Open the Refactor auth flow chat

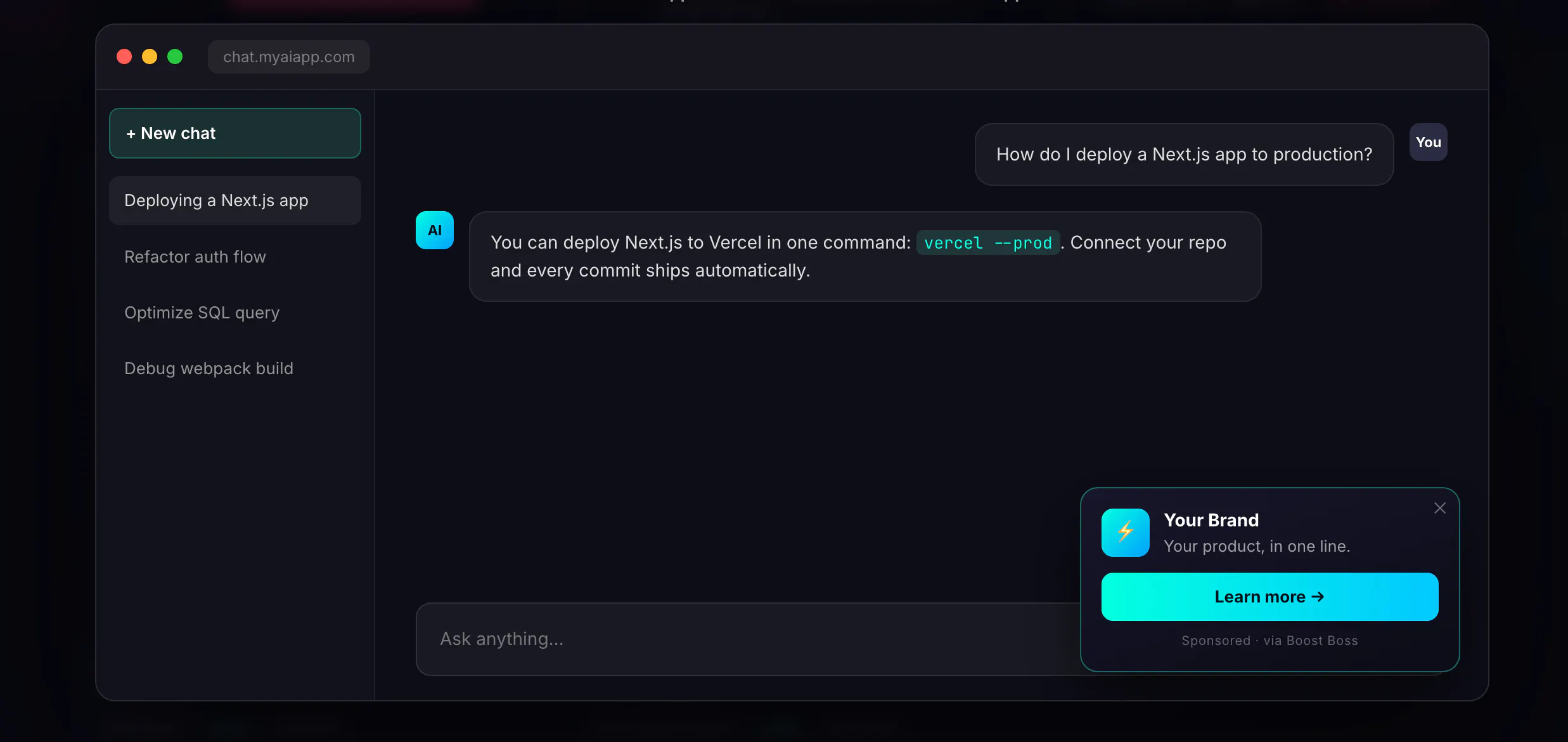[235, 257]
